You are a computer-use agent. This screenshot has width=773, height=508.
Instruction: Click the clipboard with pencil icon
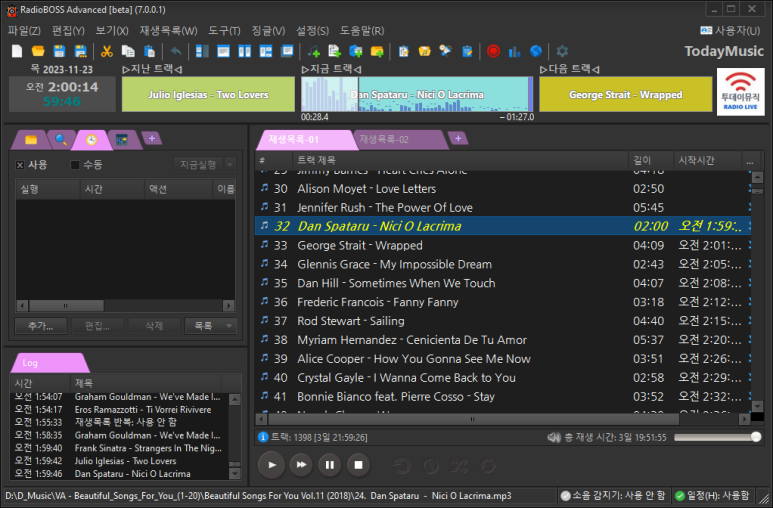tap(467, 51)
